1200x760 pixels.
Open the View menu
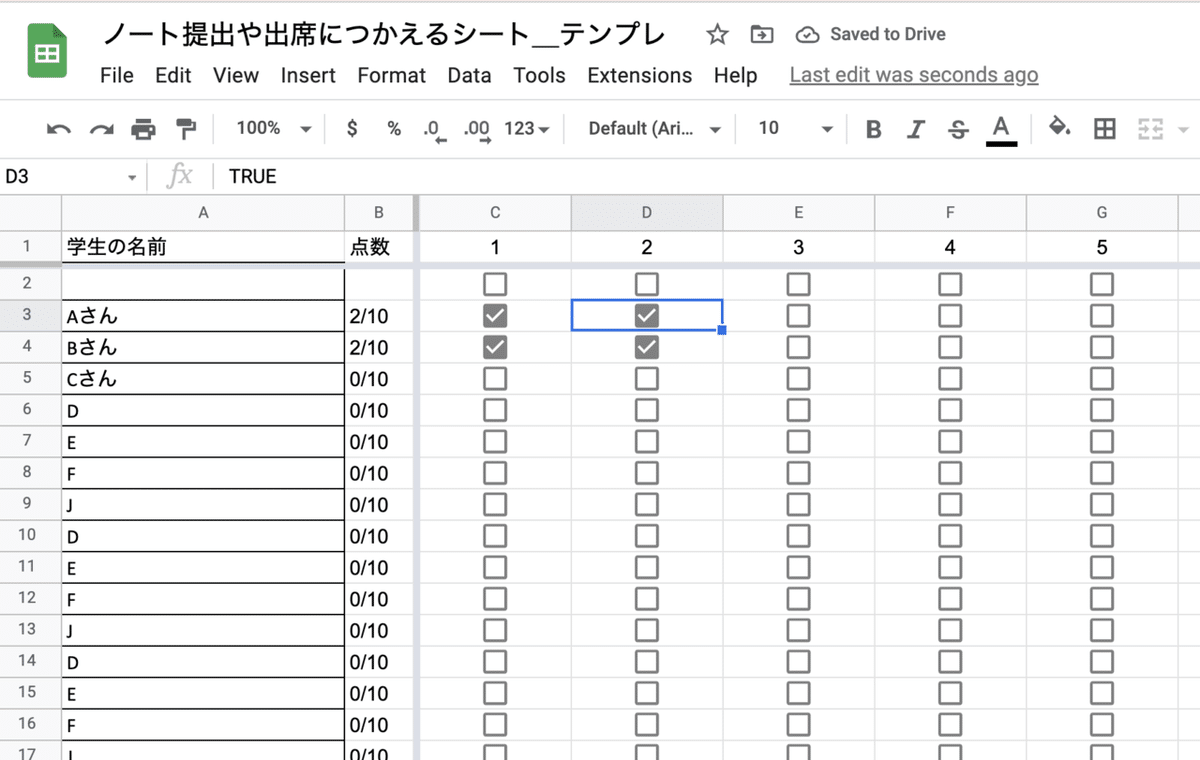pos(236,75)
